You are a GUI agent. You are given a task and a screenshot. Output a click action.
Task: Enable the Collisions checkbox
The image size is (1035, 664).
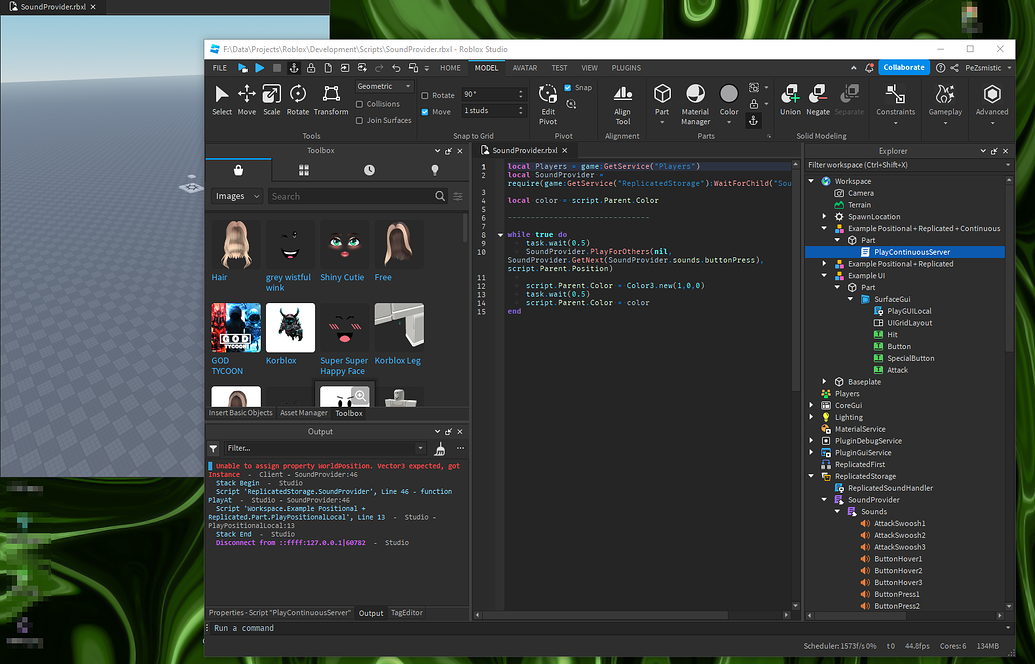click(x=359, y=104)
